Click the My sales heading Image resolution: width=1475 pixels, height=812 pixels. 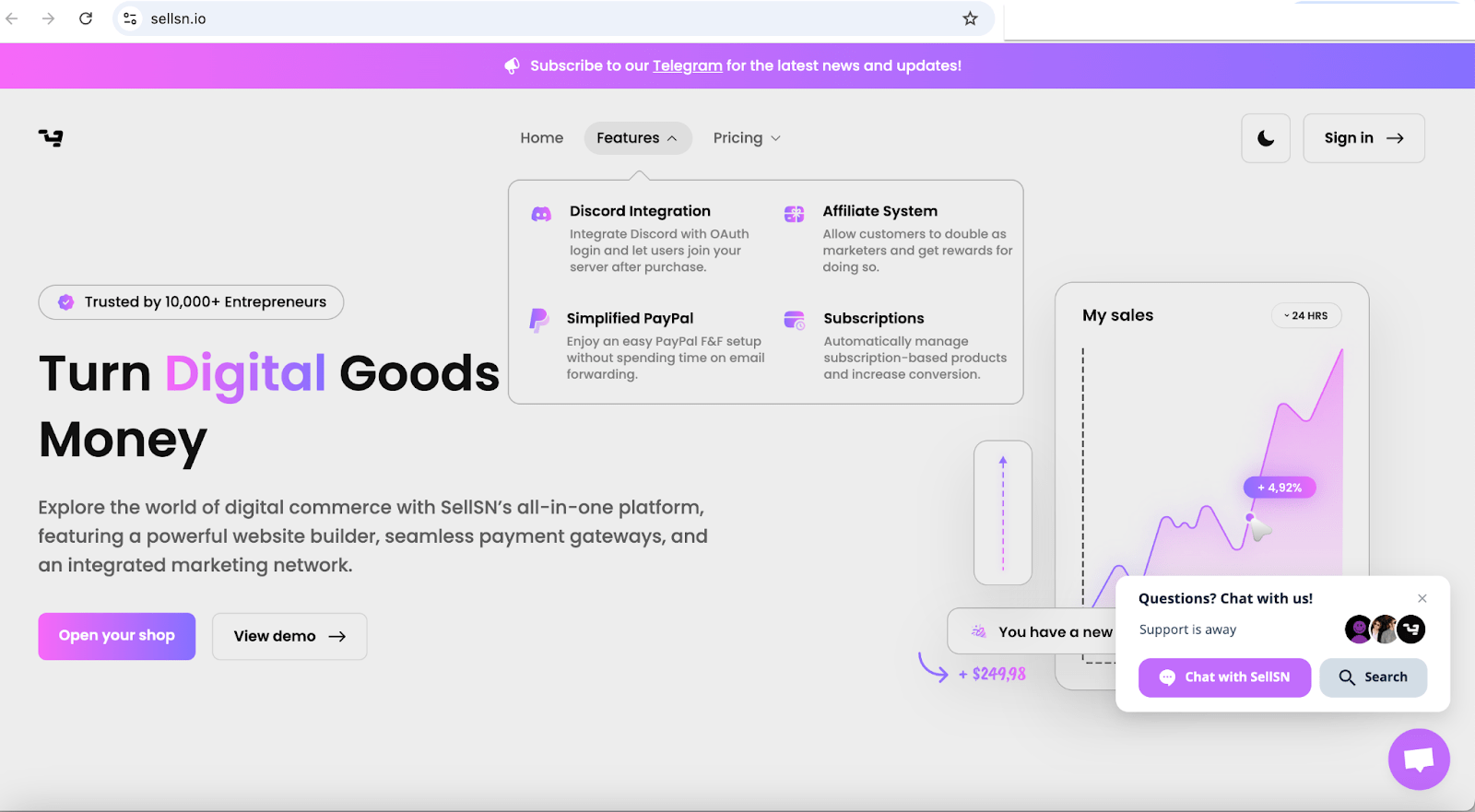point(1117,315)
